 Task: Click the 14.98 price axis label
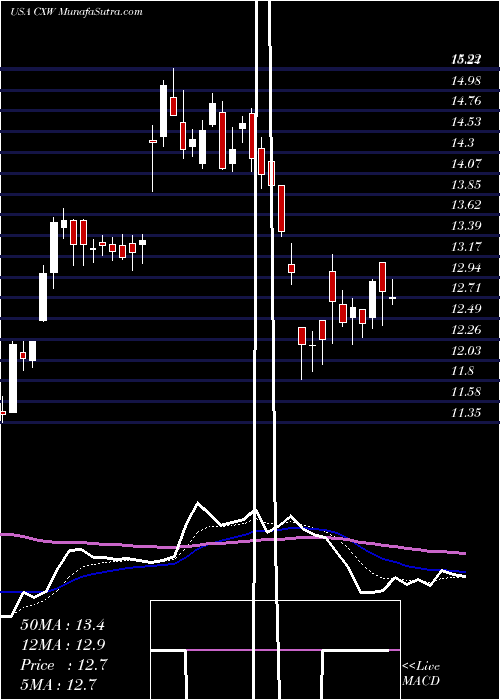coord(466,81)
